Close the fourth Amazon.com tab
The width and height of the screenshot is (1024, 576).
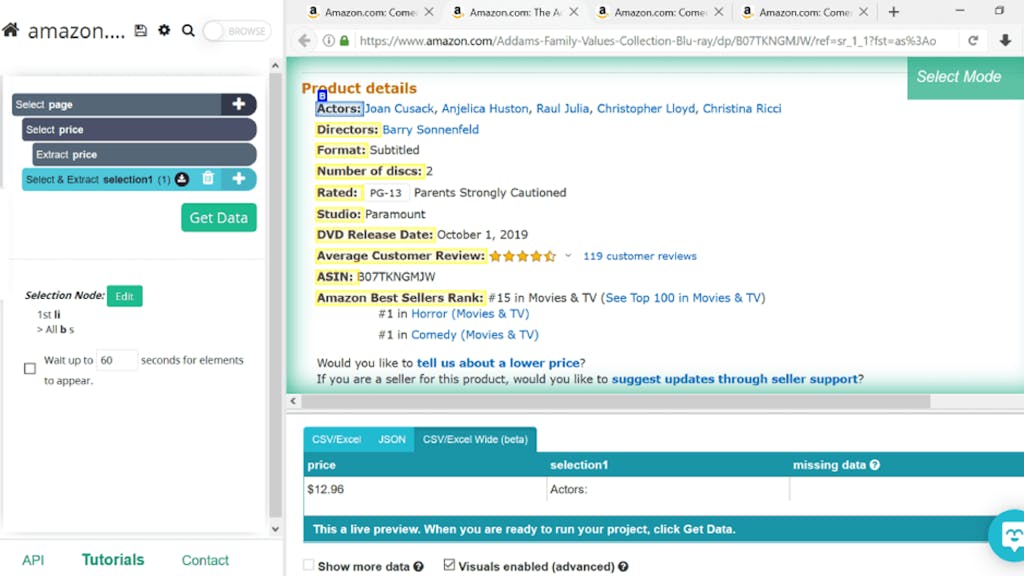[x=863, y=12]
